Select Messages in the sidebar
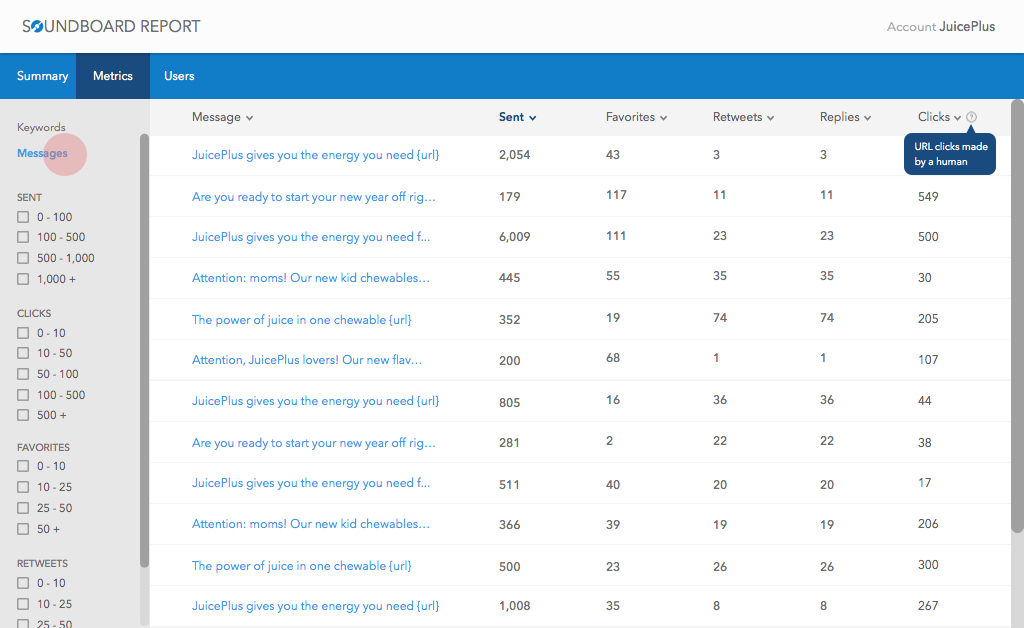Viewport: 1024px width, 628px height. 42,153
